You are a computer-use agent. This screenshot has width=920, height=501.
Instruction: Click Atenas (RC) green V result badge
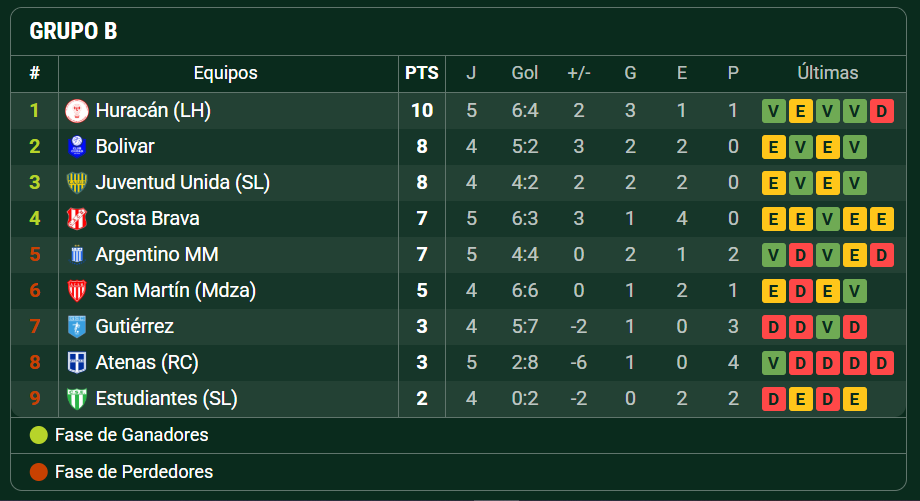pyautogui.click(x=773, y=363)
